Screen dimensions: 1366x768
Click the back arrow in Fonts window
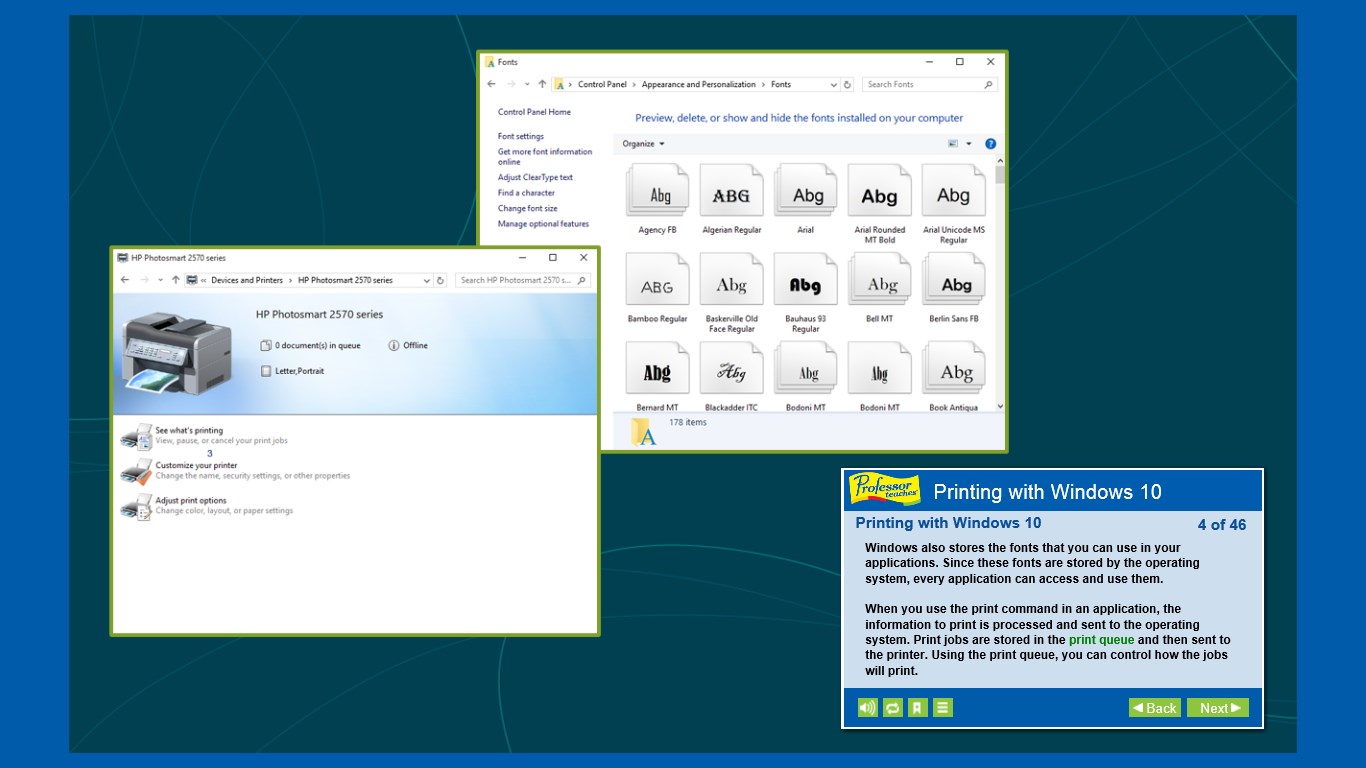(491, 85)
